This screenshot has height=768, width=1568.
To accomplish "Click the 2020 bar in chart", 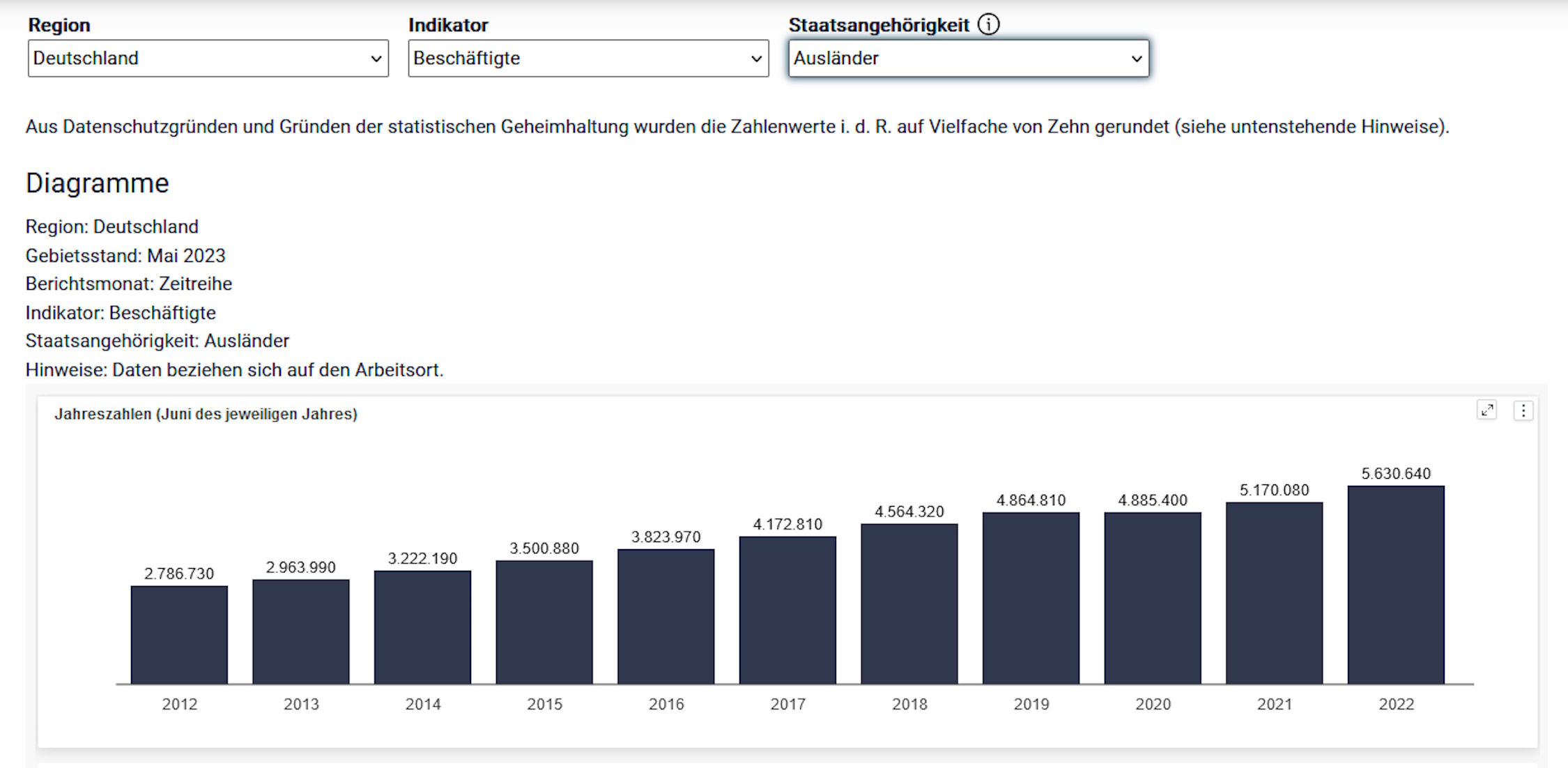I will point(1153,598).
